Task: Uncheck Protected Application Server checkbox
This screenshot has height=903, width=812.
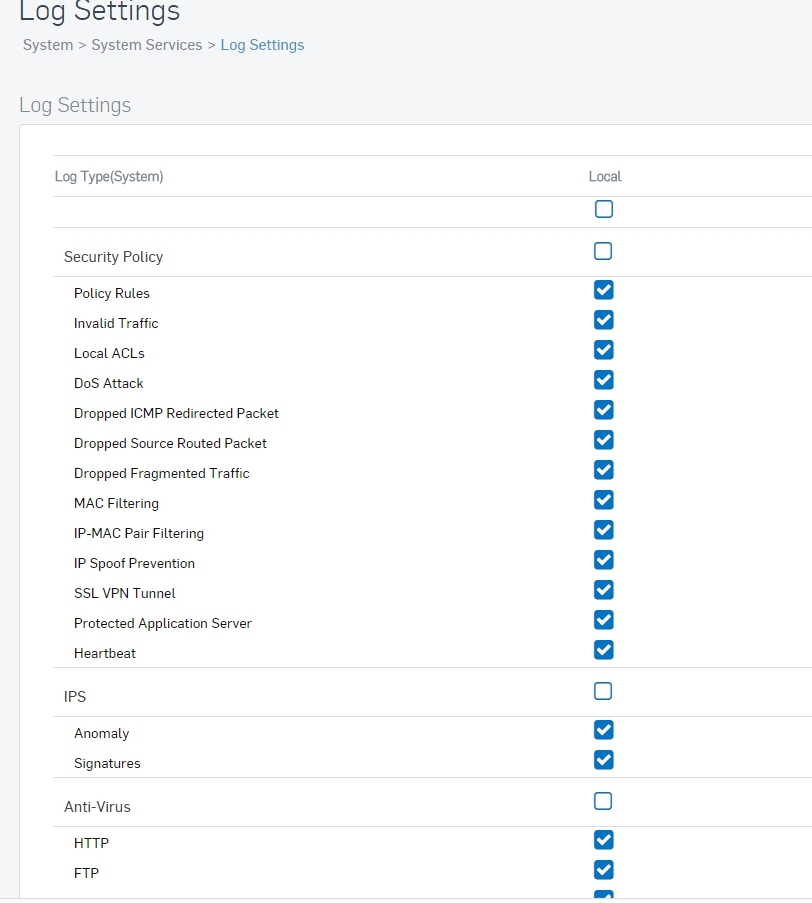Action: (604, 619)
